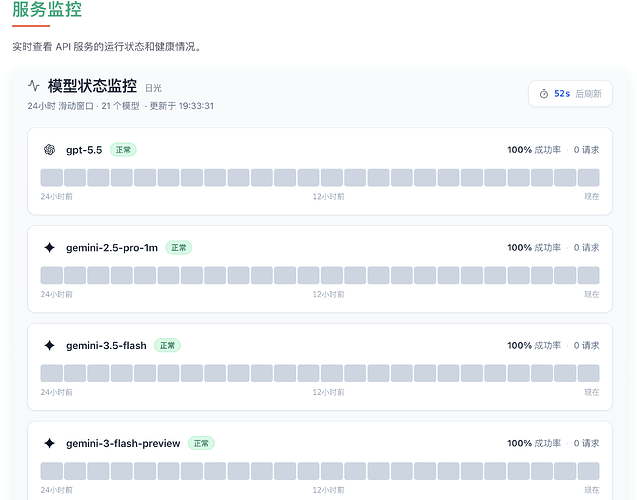Screen dimensions: 637x500
Task: Click the 更新于 19:33:31 timestamp
Action: 181,106
